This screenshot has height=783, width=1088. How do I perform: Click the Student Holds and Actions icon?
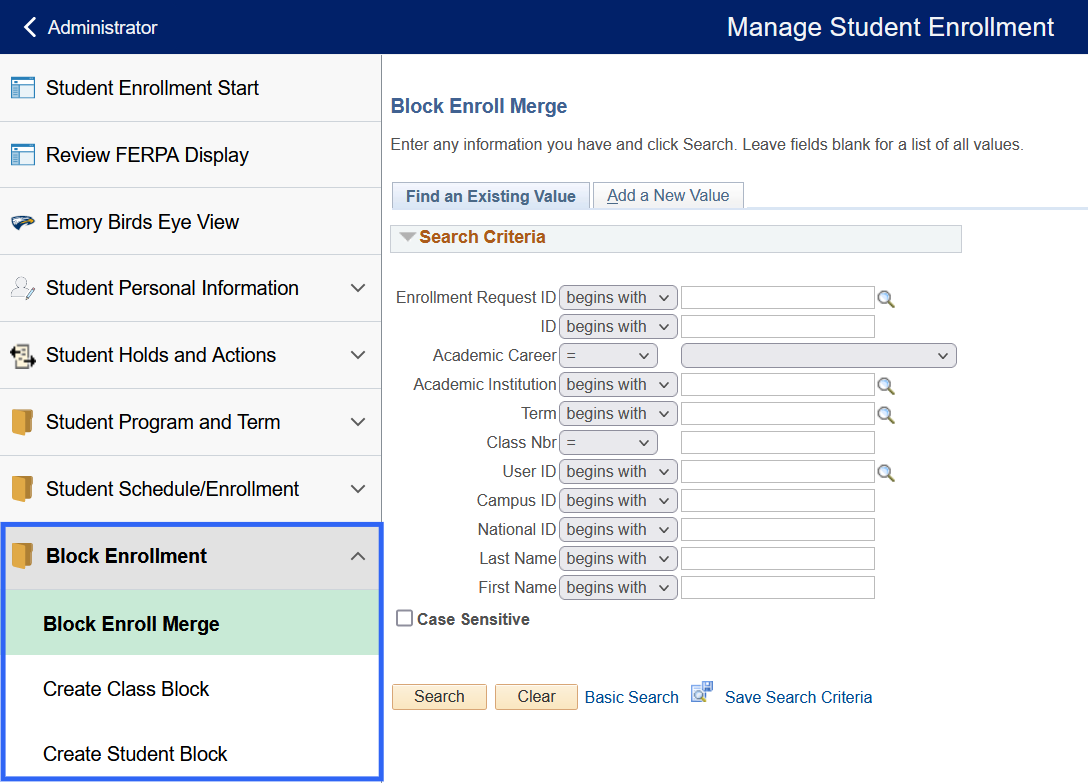point(23,355)
